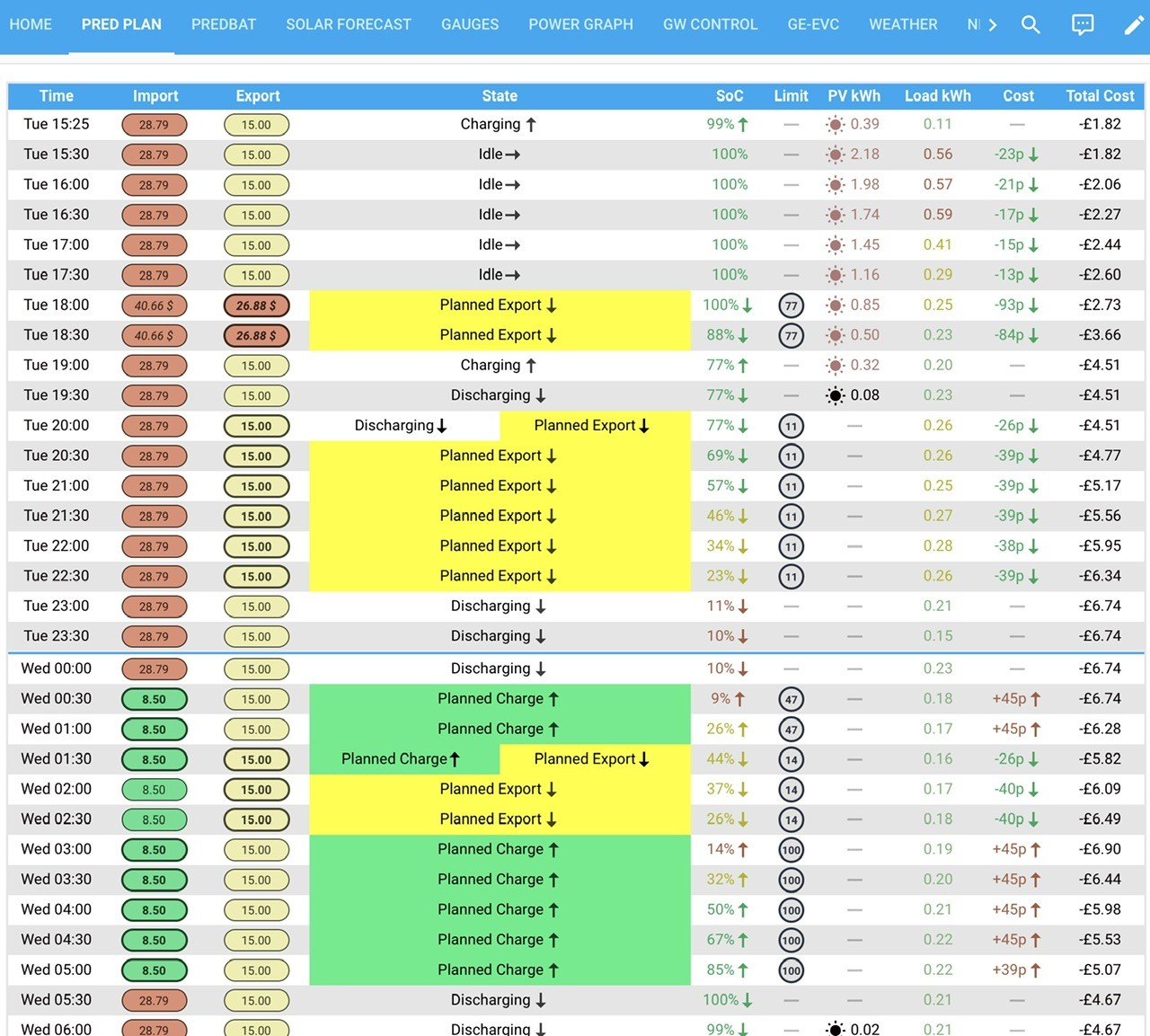Click the sun icon in Tue 15:25 row

[x=836, y=125]
